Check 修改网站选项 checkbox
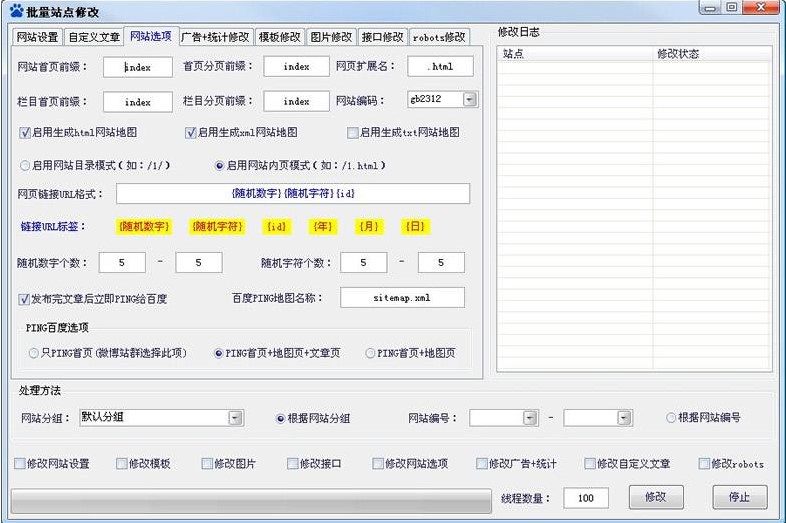The width and height of the screenshot is (786, 523). (x=377, y=464)
